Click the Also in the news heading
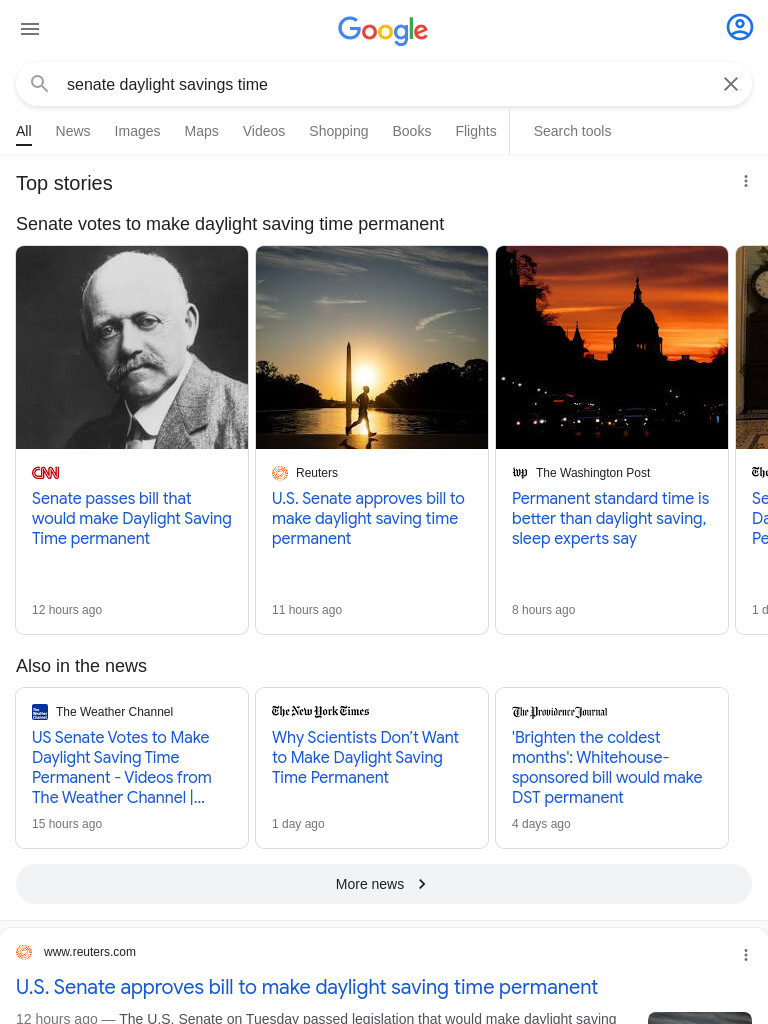Viewport: 768px width, 1024px height. pos(81,666)
